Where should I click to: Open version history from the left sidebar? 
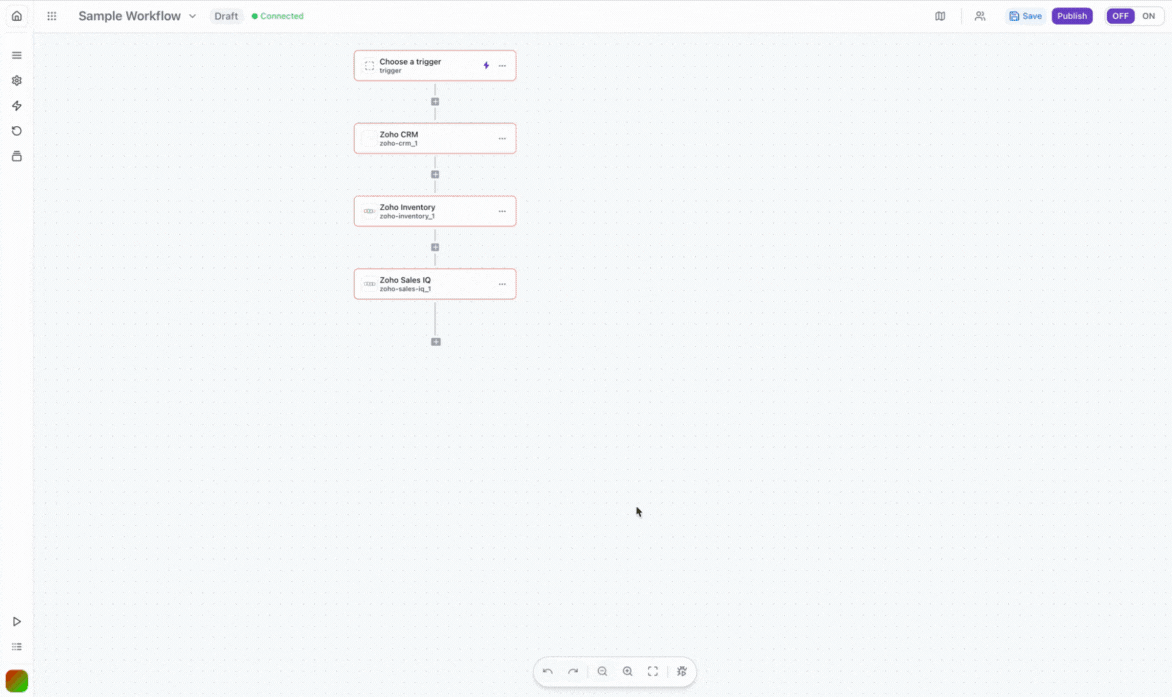(x=16, y=130)
